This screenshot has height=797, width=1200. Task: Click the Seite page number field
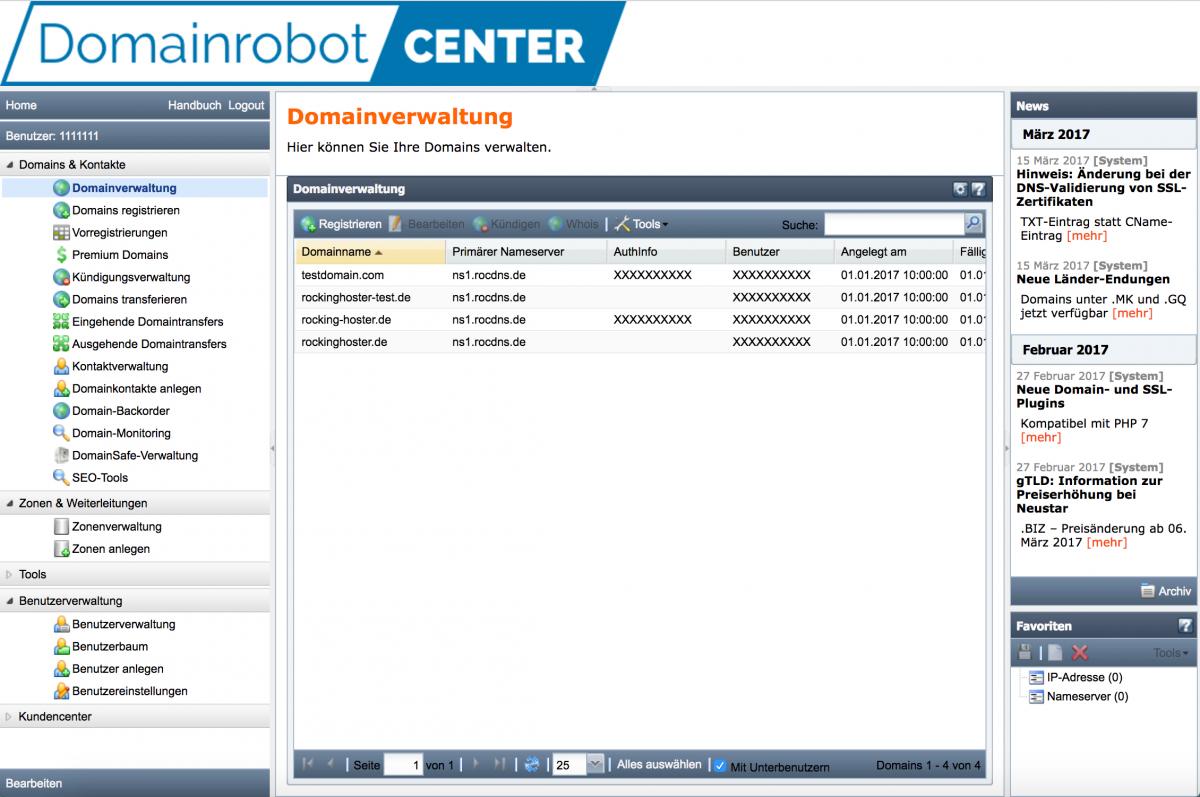point(404,765)
